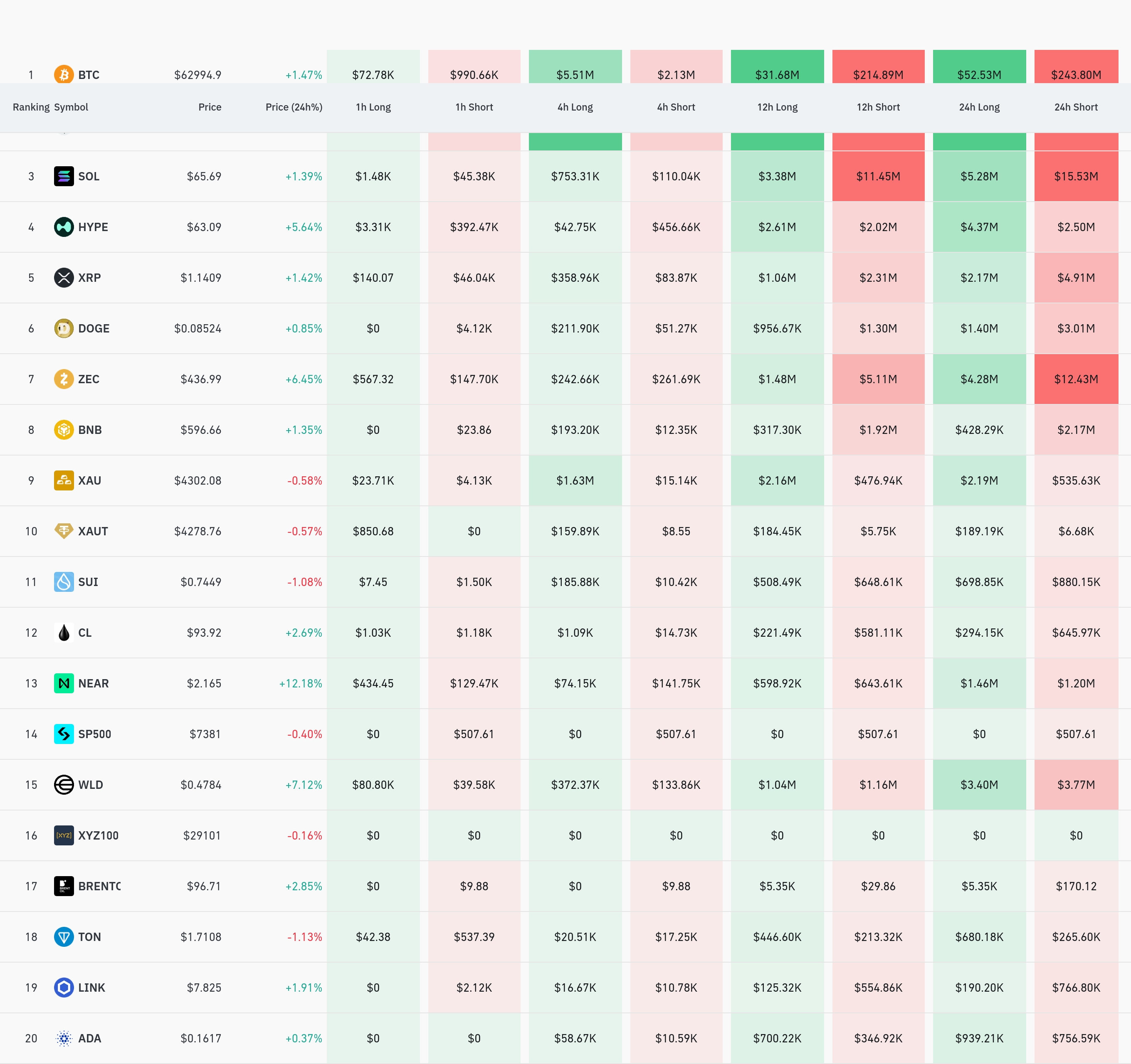
Task: Click the DOGE dog coin icon
Action: pyautogui.click(x=64, y=328)
